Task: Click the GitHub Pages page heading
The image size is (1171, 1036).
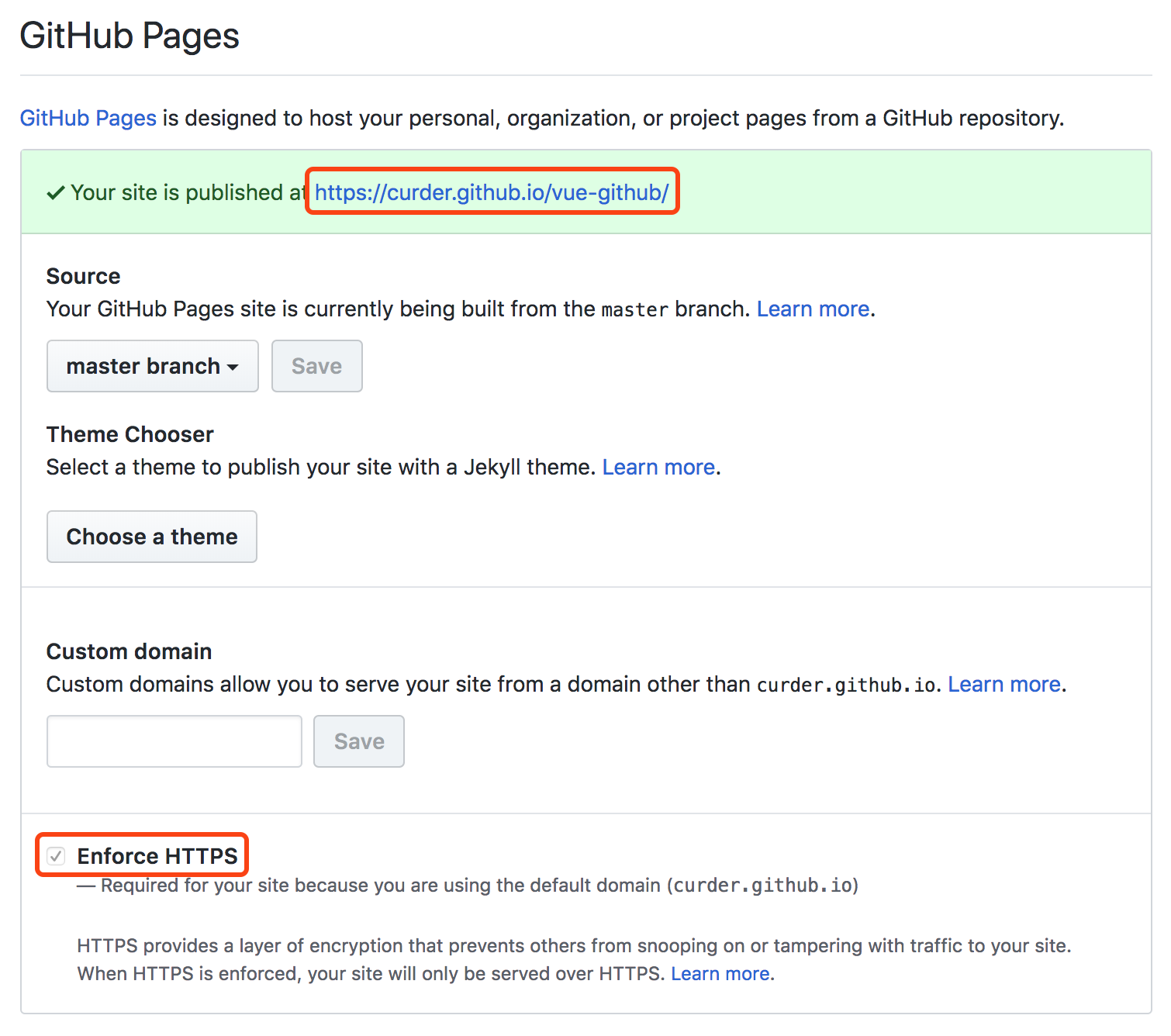Action: [130, 36]
